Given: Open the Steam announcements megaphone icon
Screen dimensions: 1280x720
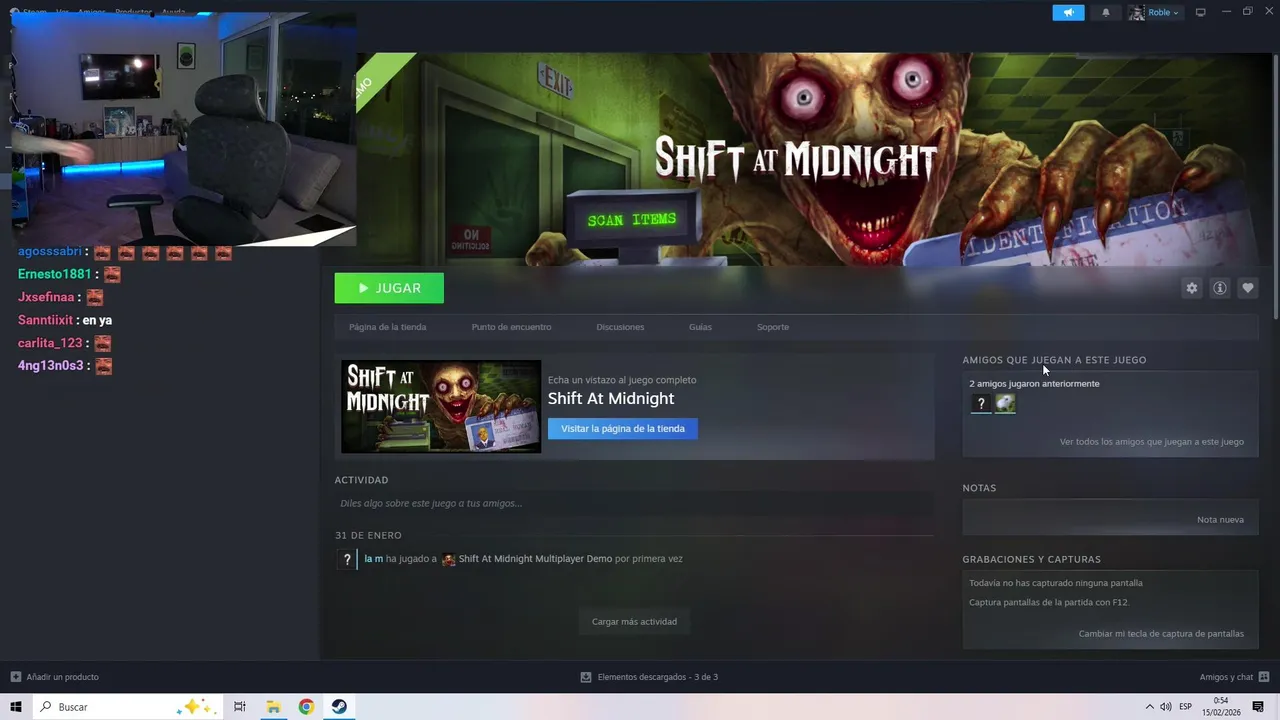Looking at the screenshot, I should [x=1068, y=12].
